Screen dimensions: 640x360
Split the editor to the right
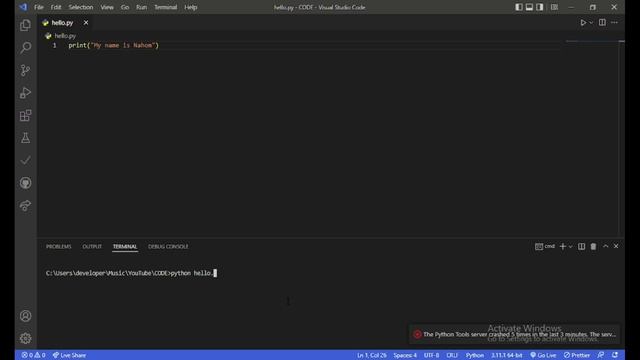click(602, 22)
